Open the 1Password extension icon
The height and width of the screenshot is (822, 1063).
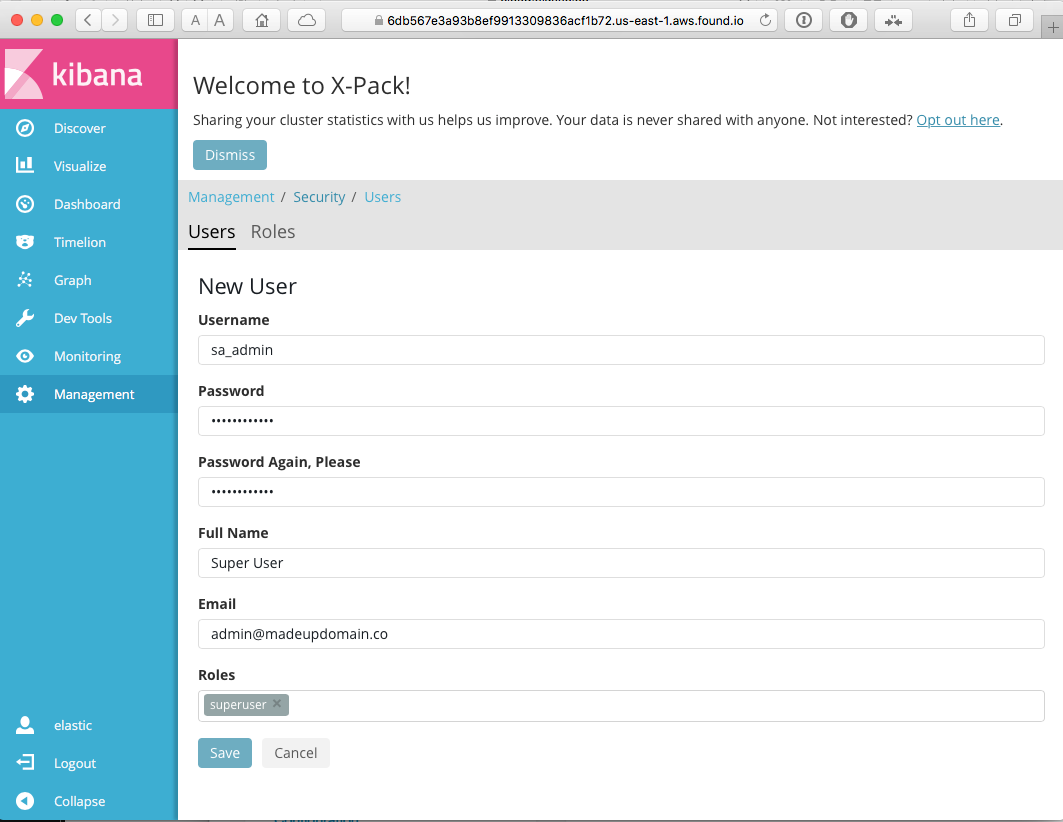pos(804,20)
